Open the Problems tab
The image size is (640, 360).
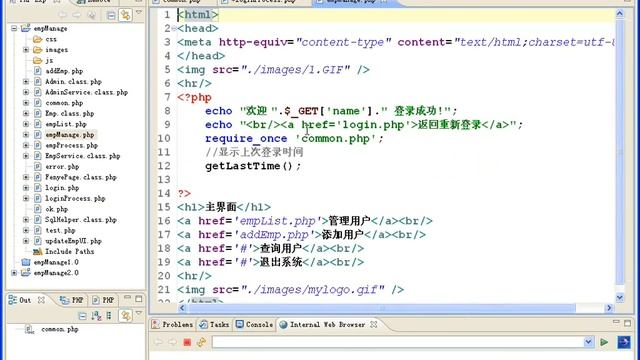172,324
